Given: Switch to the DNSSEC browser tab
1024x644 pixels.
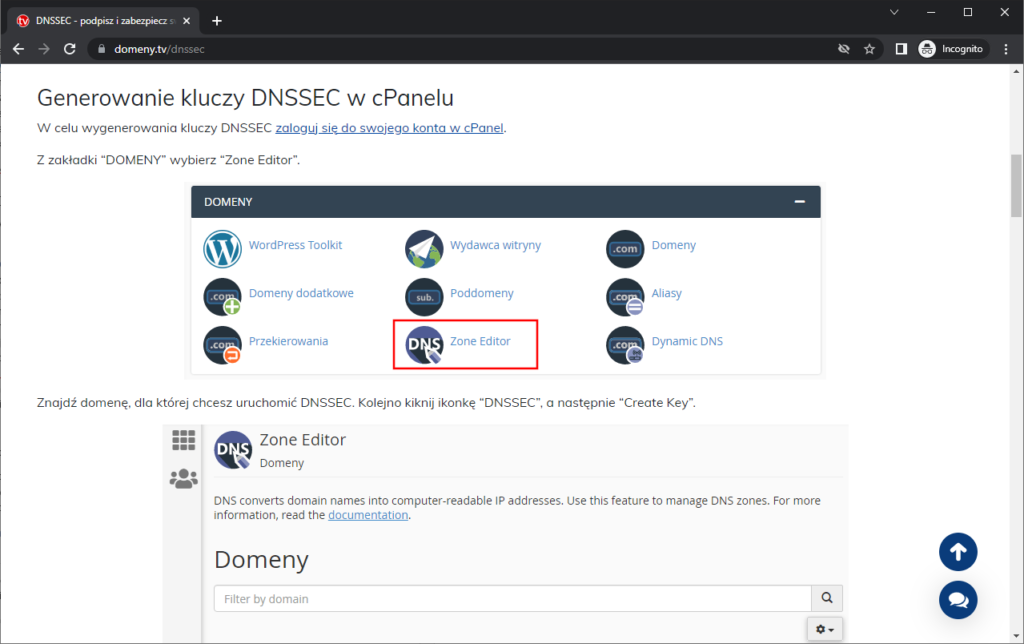Looking at the screenshot, I should click(x=95, y=18).
